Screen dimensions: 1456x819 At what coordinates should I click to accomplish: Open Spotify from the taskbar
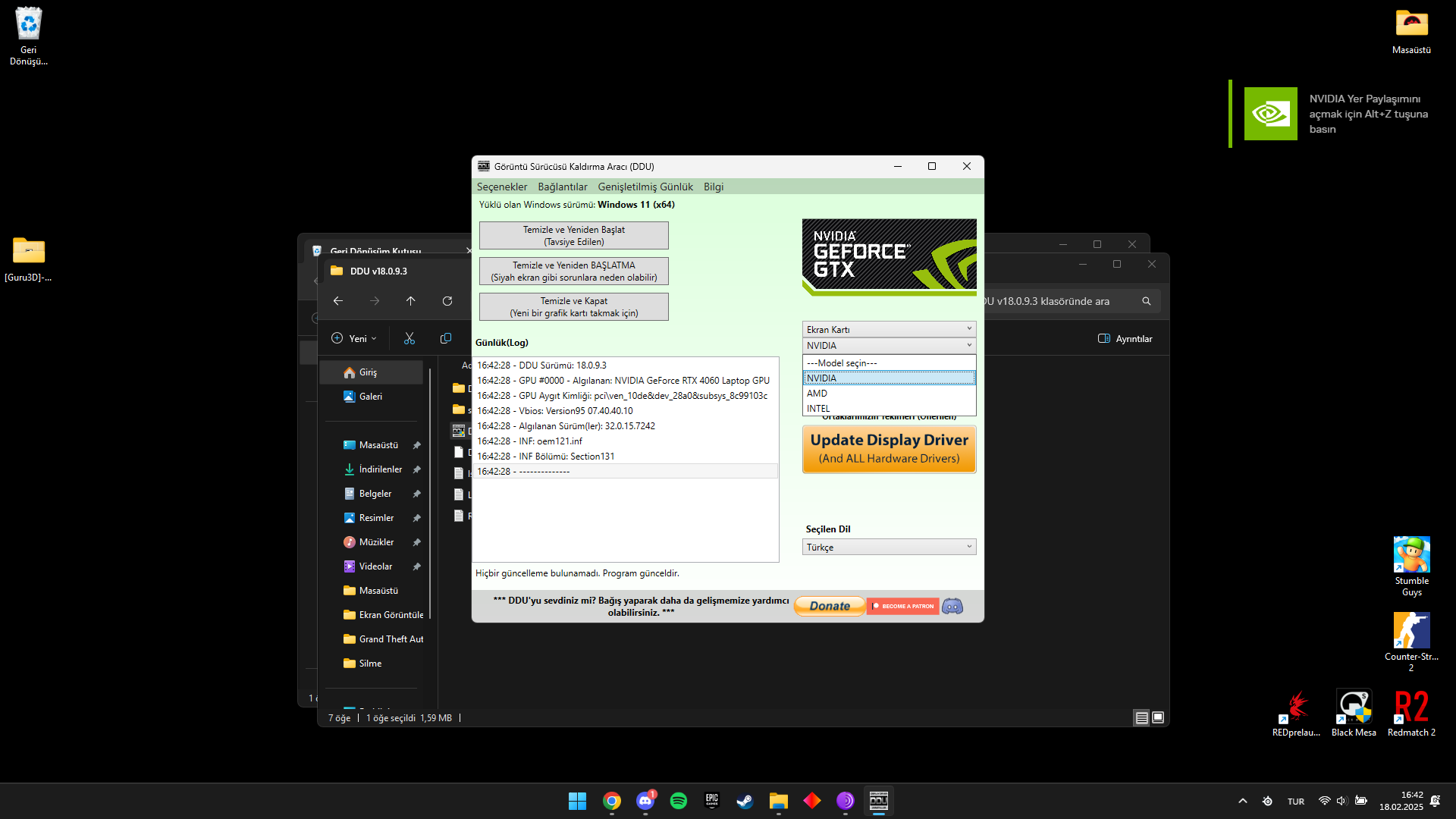click(679, 801)
